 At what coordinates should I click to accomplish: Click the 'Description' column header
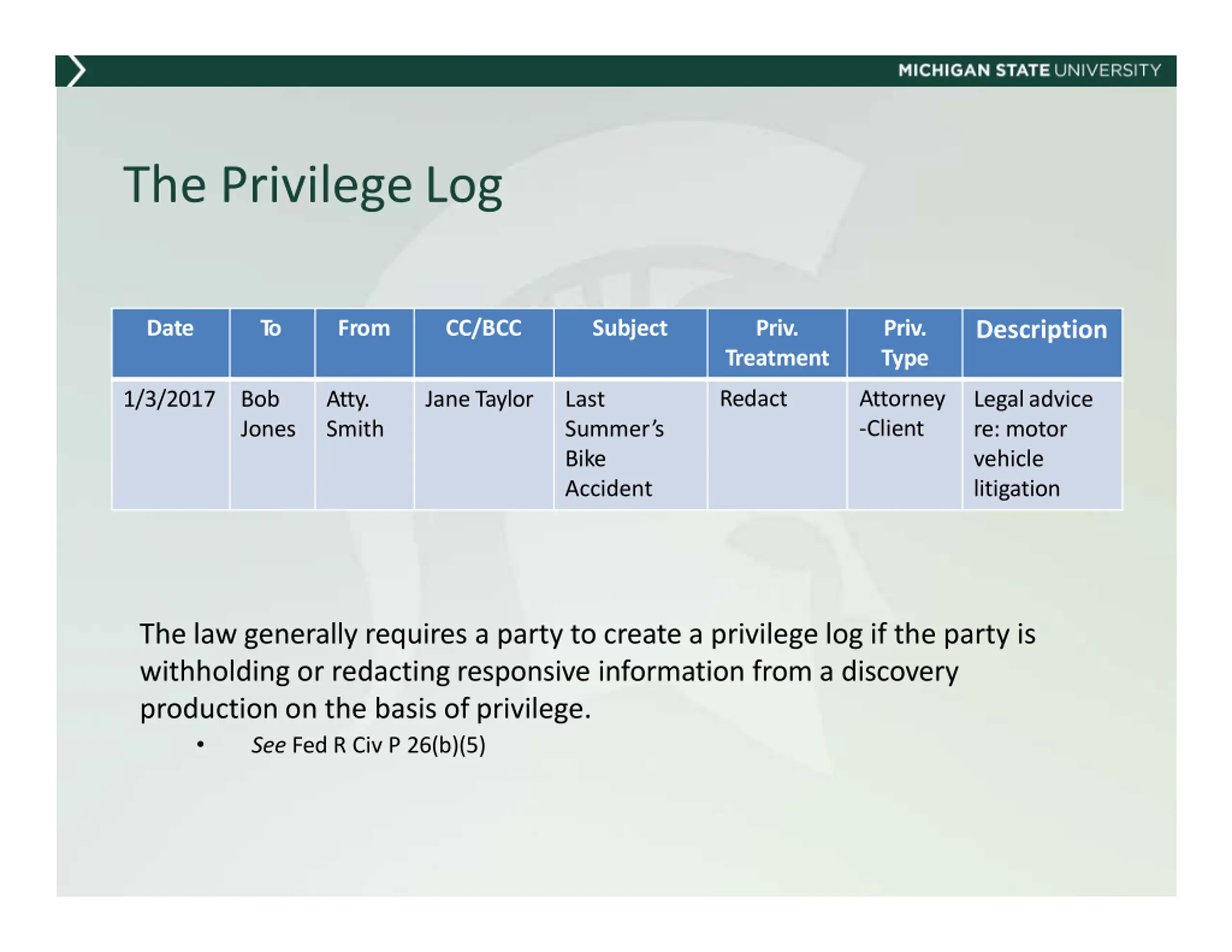coord(1042,343)
